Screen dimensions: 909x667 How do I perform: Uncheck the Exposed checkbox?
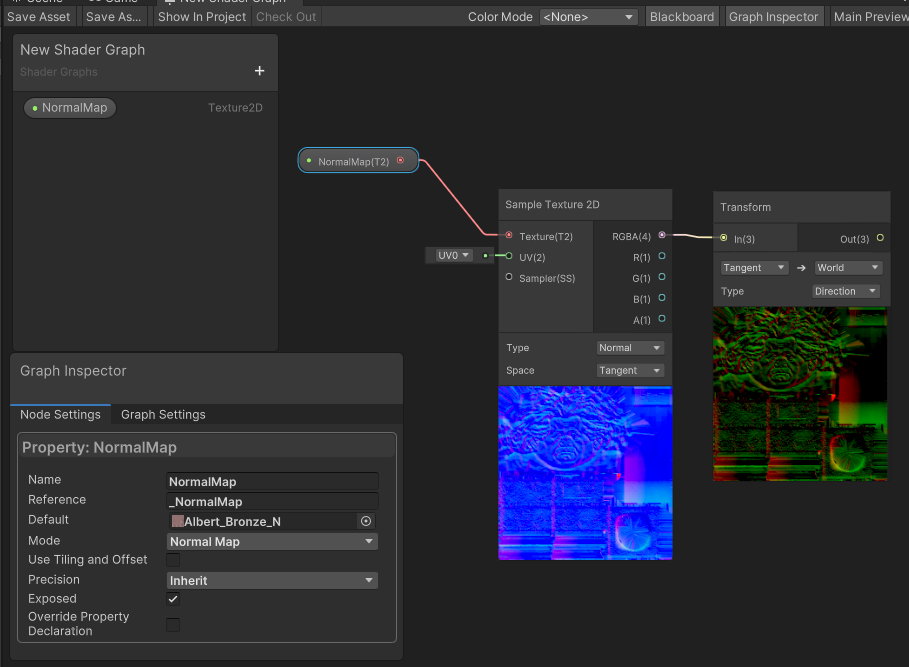173,599
